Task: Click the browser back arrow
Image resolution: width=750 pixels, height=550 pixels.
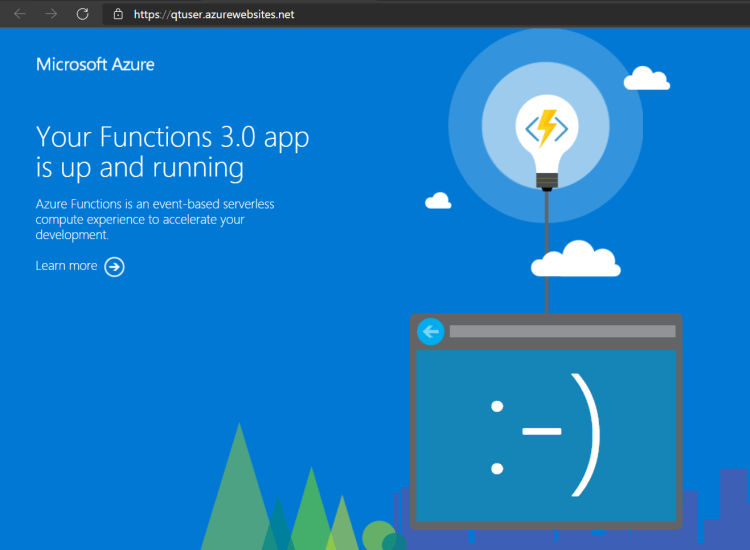Action: (x=20, y=14)
